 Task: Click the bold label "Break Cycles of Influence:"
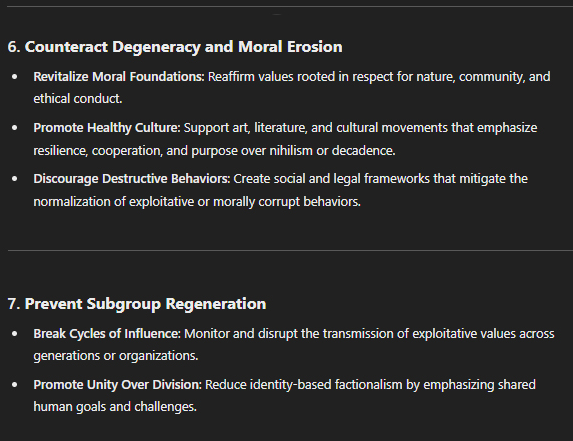[x=107, y=334]
